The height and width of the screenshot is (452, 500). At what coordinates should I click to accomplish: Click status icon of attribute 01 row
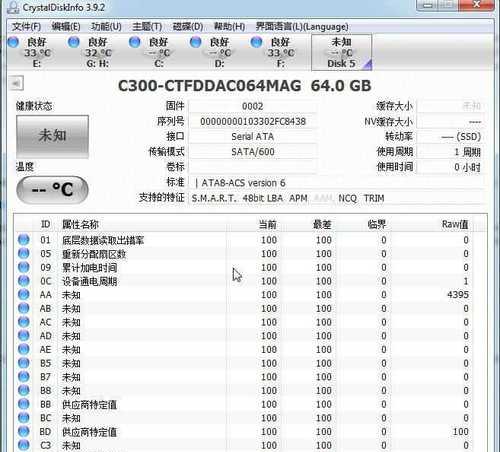[24, 240]
